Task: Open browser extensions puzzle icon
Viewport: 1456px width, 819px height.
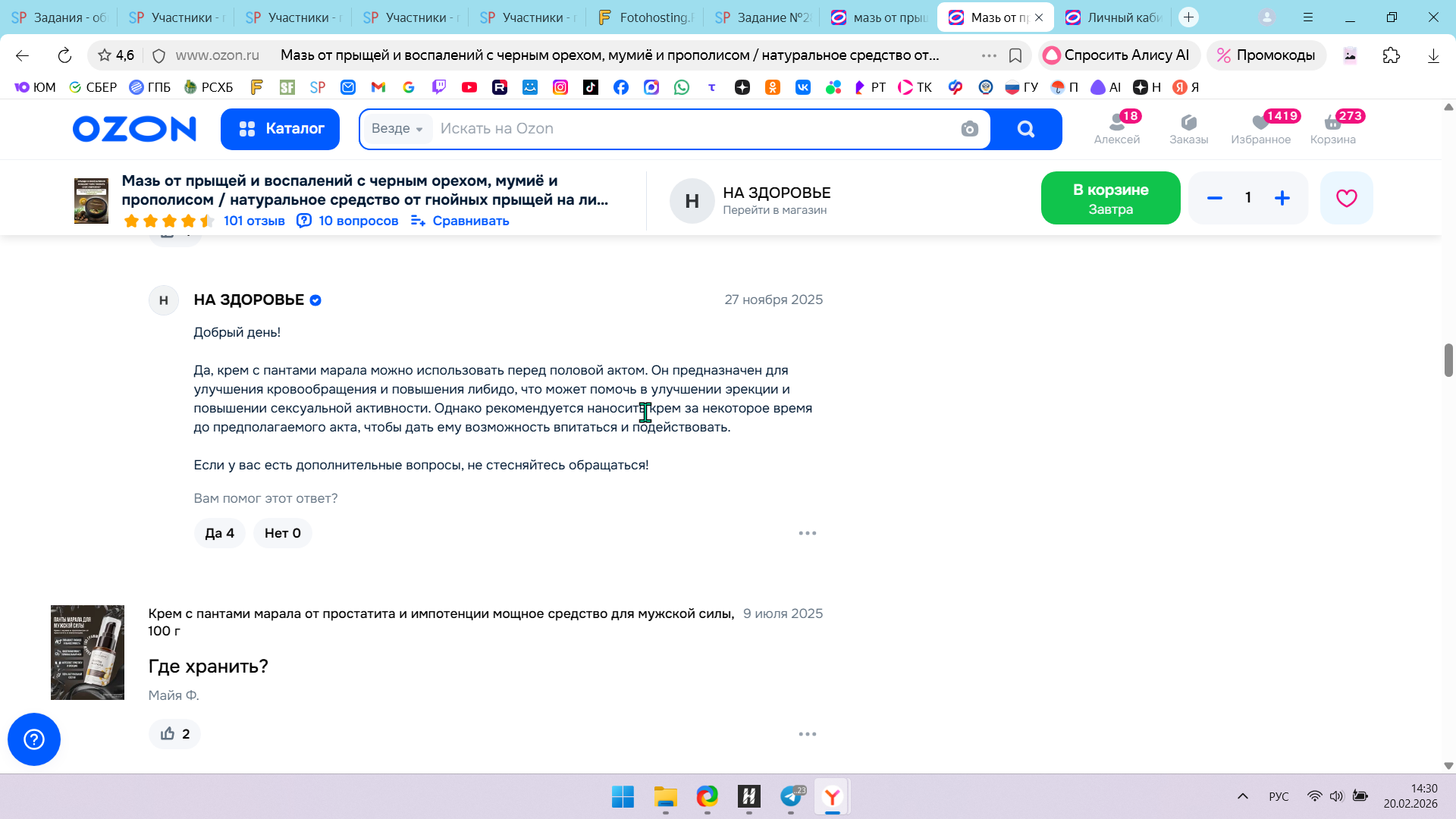Action: coord(1391,55)
